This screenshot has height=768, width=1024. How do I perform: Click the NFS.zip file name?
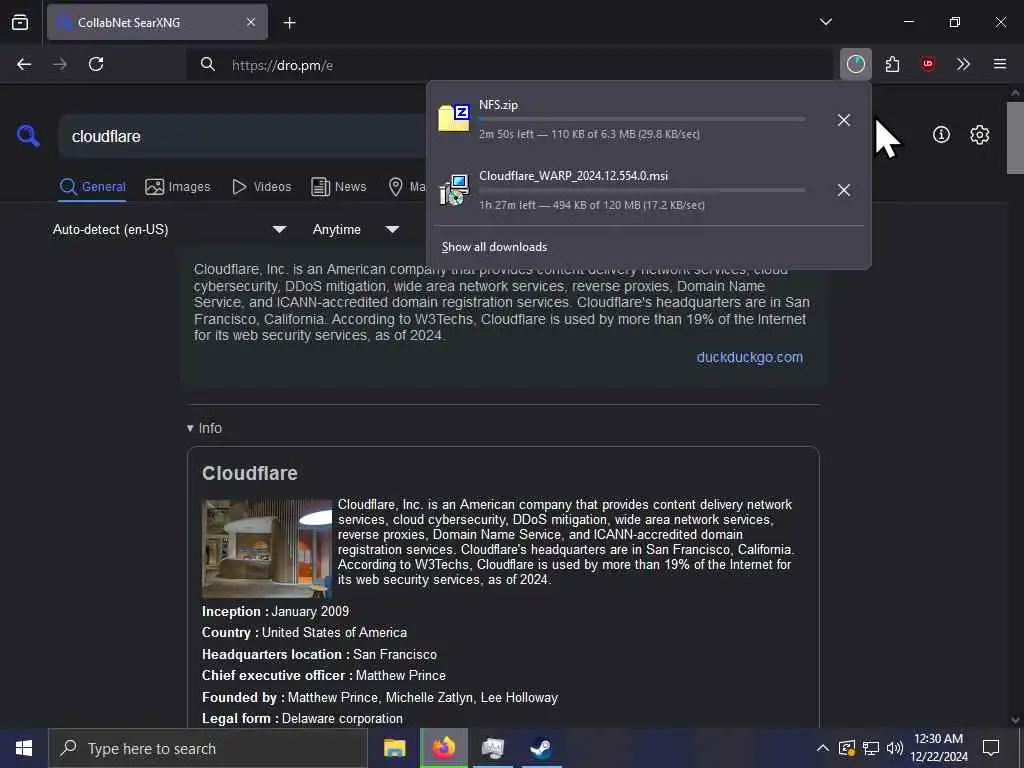point(498,104)
